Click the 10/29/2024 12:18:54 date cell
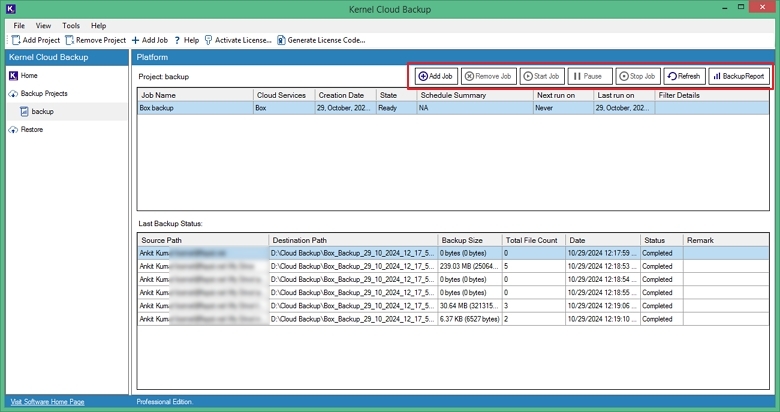Screen dimensions: 780x412 [x=603, y=280]
